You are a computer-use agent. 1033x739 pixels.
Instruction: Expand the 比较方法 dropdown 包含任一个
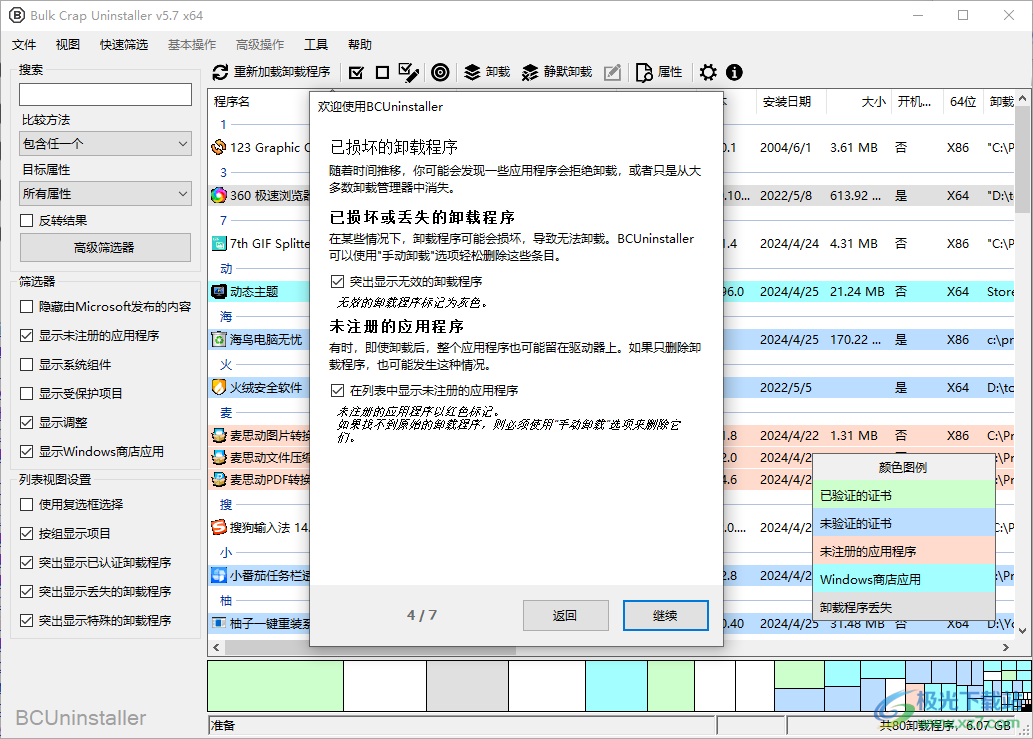tap(105, 144)
